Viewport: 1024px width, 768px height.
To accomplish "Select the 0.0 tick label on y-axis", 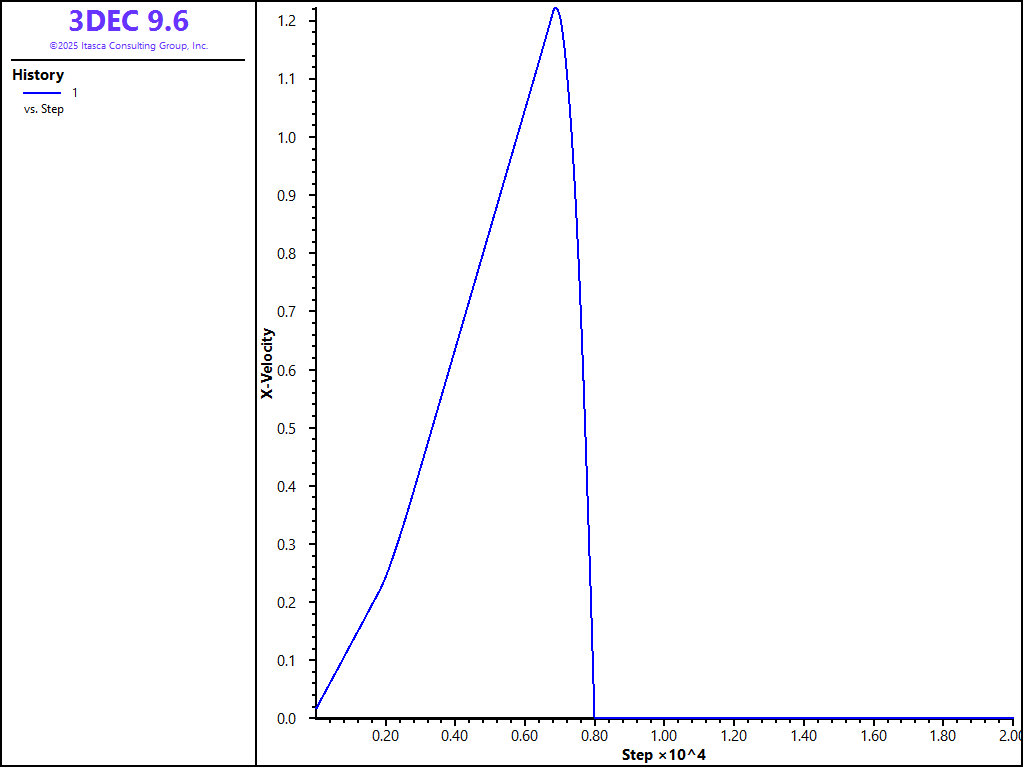I will [287, 718].
